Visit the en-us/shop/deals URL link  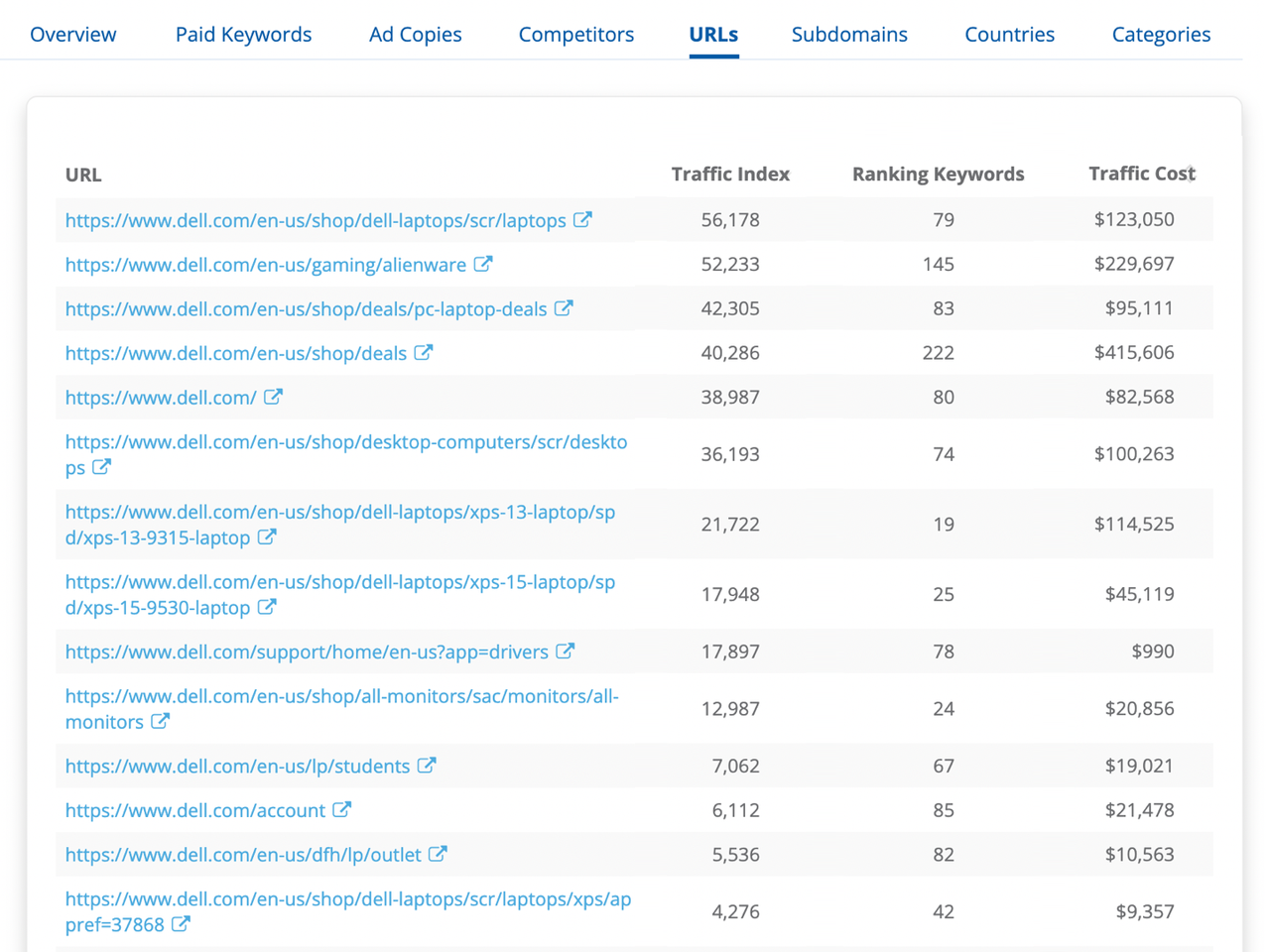pyautogui.click(x=236, y=353)
